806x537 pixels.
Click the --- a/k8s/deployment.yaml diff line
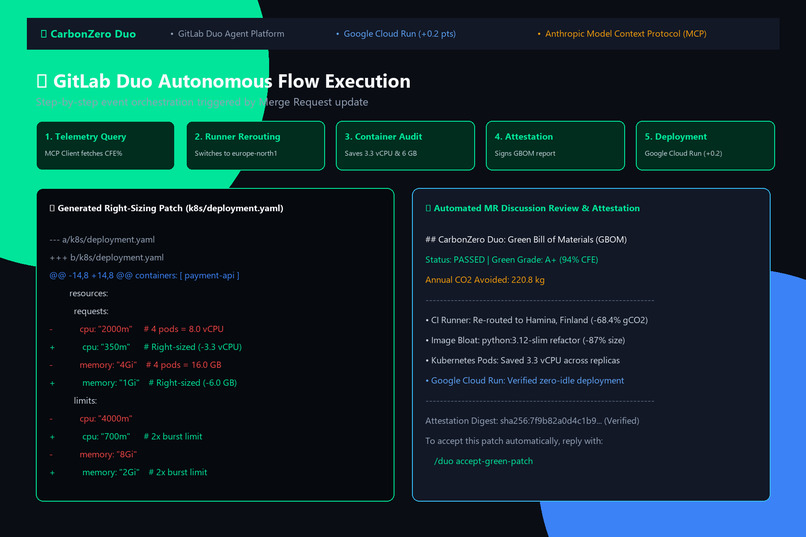point(102,239)
